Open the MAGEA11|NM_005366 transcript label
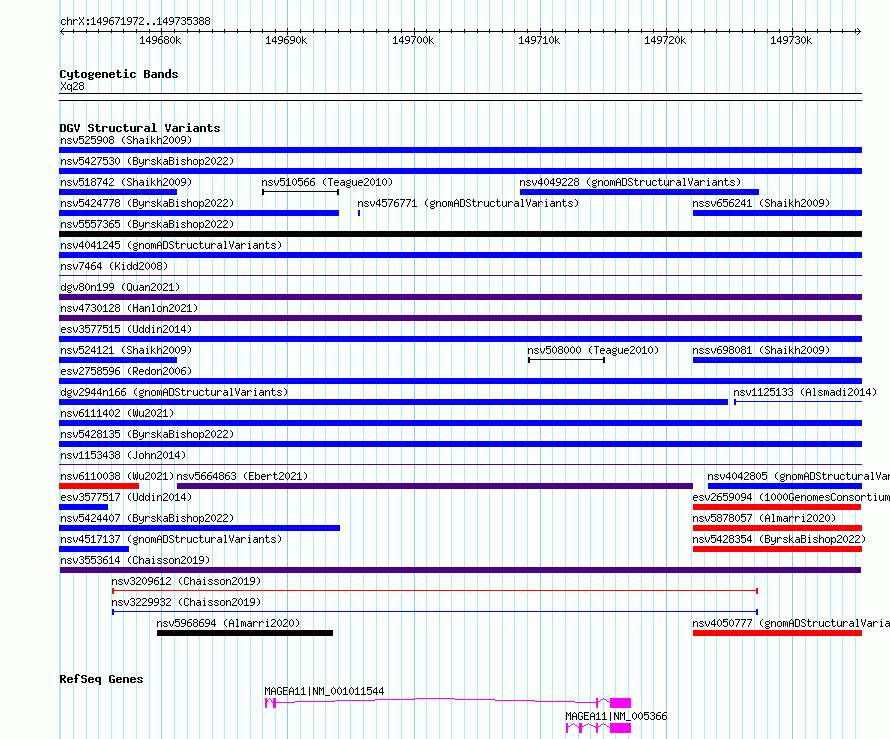The height and width of the screenshot is (739, 890). pyautogui.click(x=616, y=716)
